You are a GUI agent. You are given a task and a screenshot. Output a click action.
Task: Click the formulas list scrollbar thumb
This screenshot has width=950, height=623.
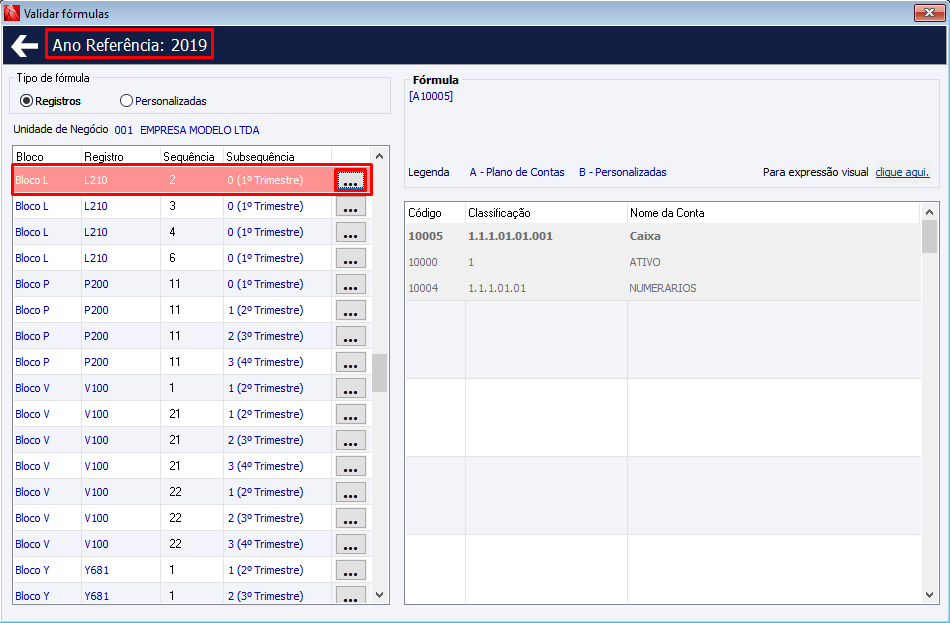(x=379, y=373)
